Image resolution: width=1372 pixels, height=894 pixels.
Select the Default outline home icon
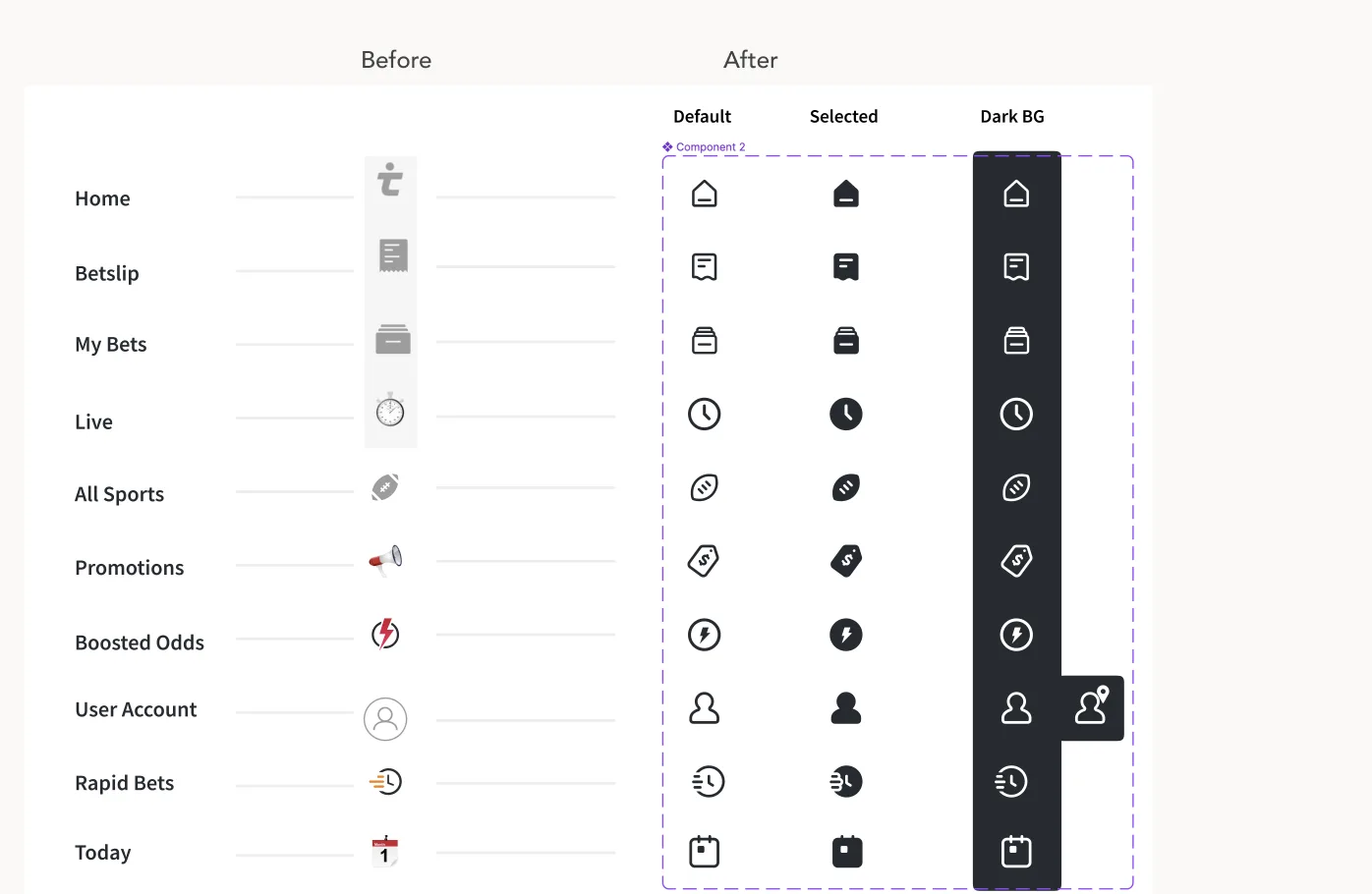point(705,194)
